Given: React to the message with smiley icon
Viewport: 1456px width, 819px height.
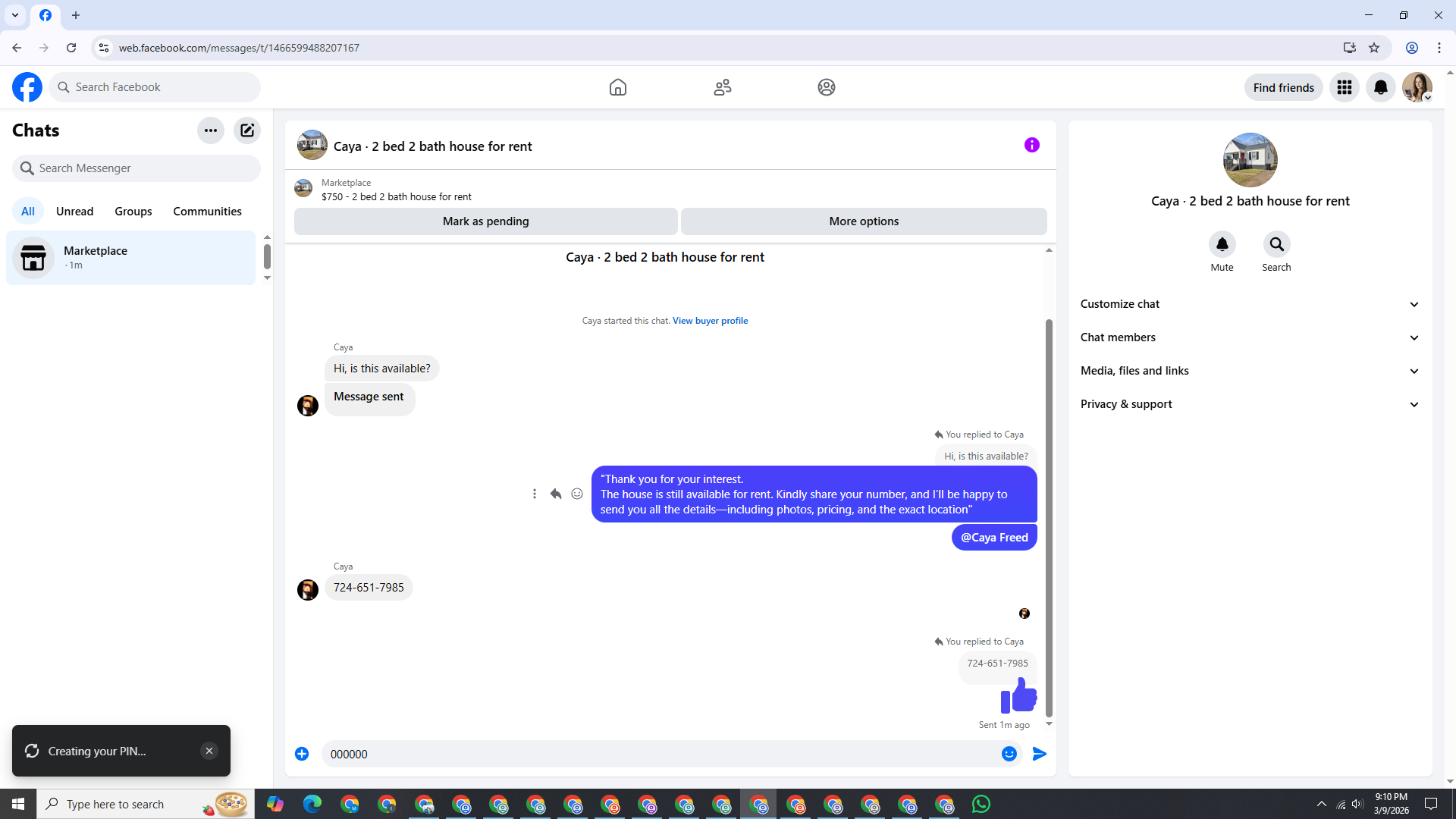Looking at the screenshot, I should coord(577,494).
